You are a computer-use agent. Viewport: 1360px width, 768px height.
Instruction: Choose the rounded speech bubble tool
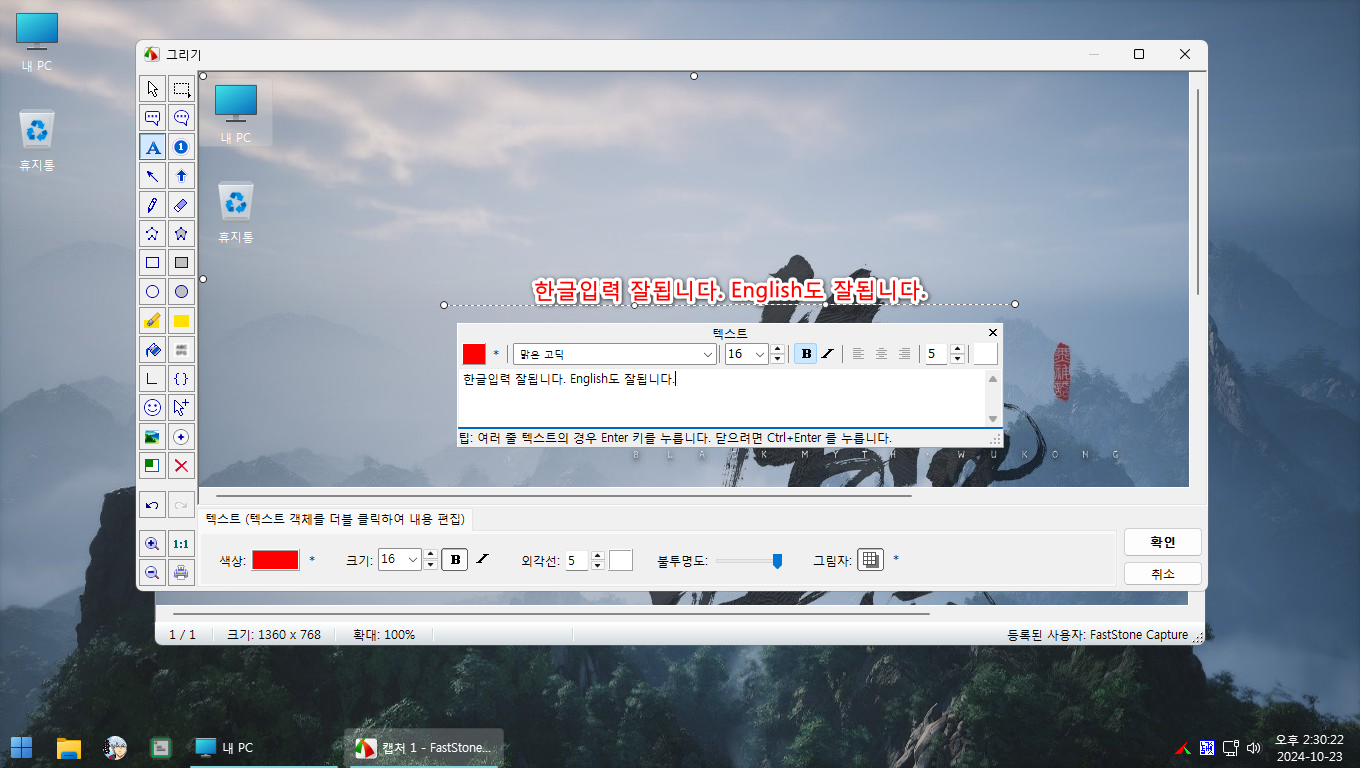[x=181, y=118]
